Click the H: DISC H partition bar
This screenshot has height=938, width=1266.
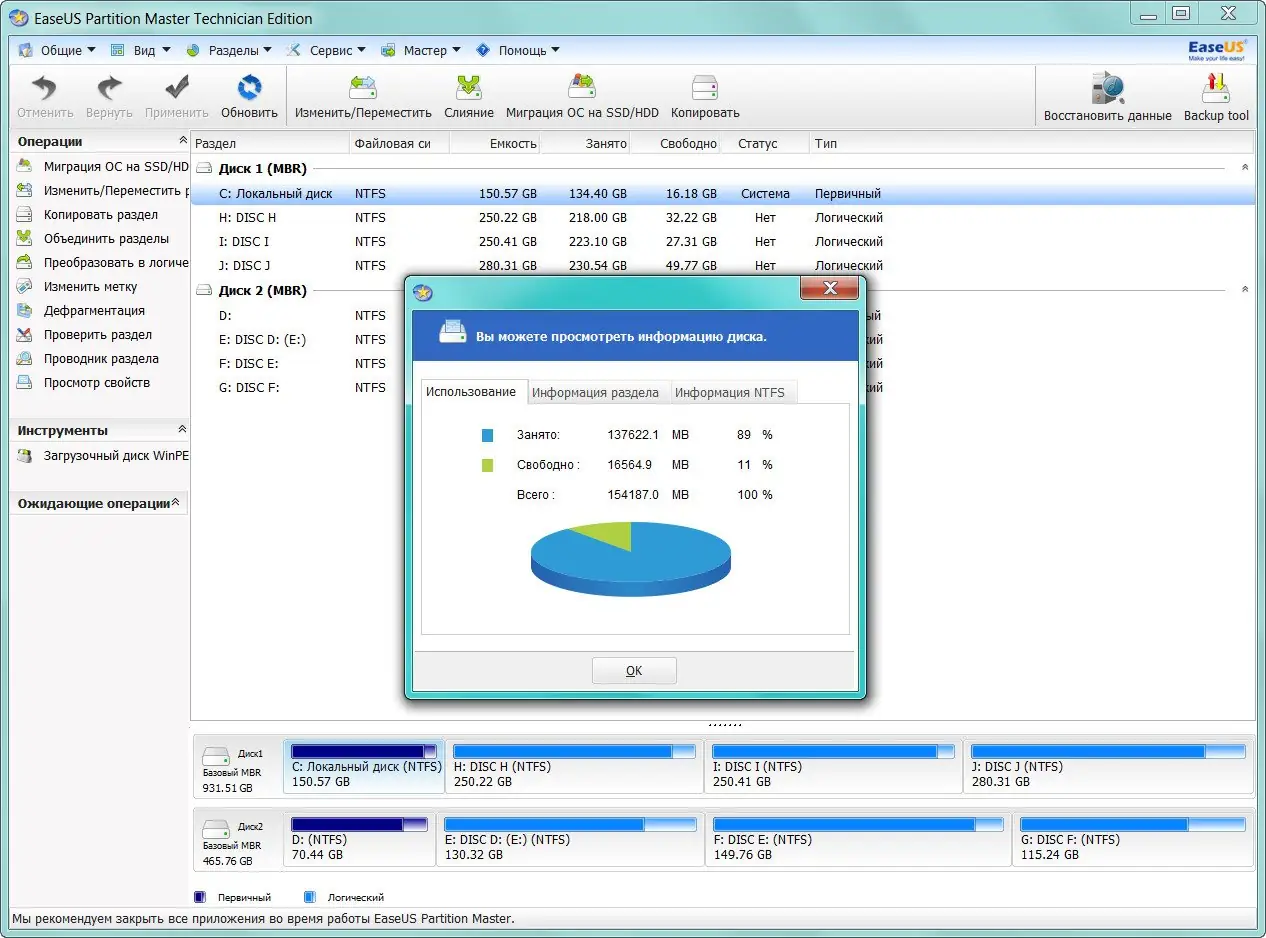pos(575,767)
